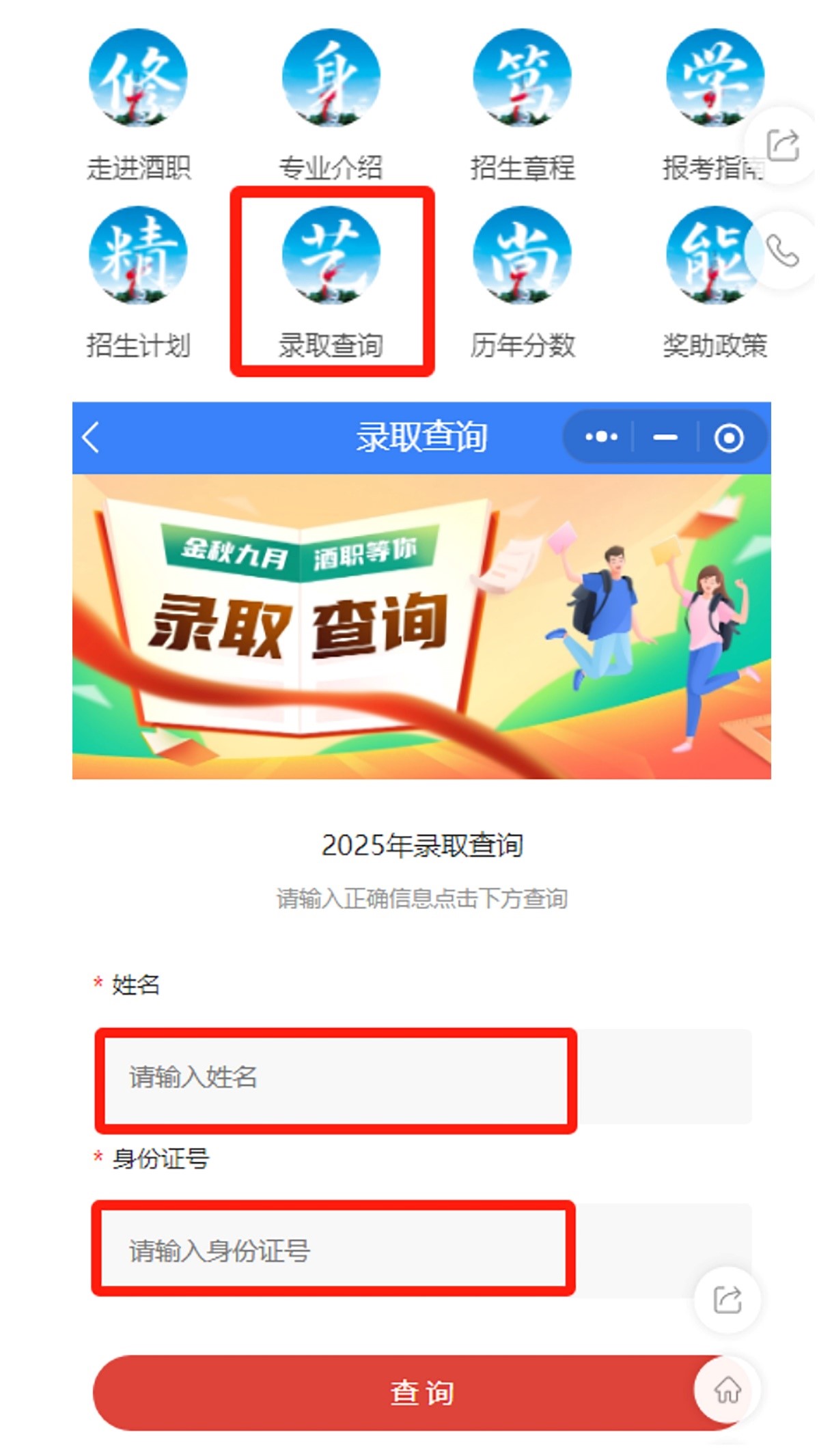Go back with the left chevron
The image size is (832, 1456).
tap(91, 437)
